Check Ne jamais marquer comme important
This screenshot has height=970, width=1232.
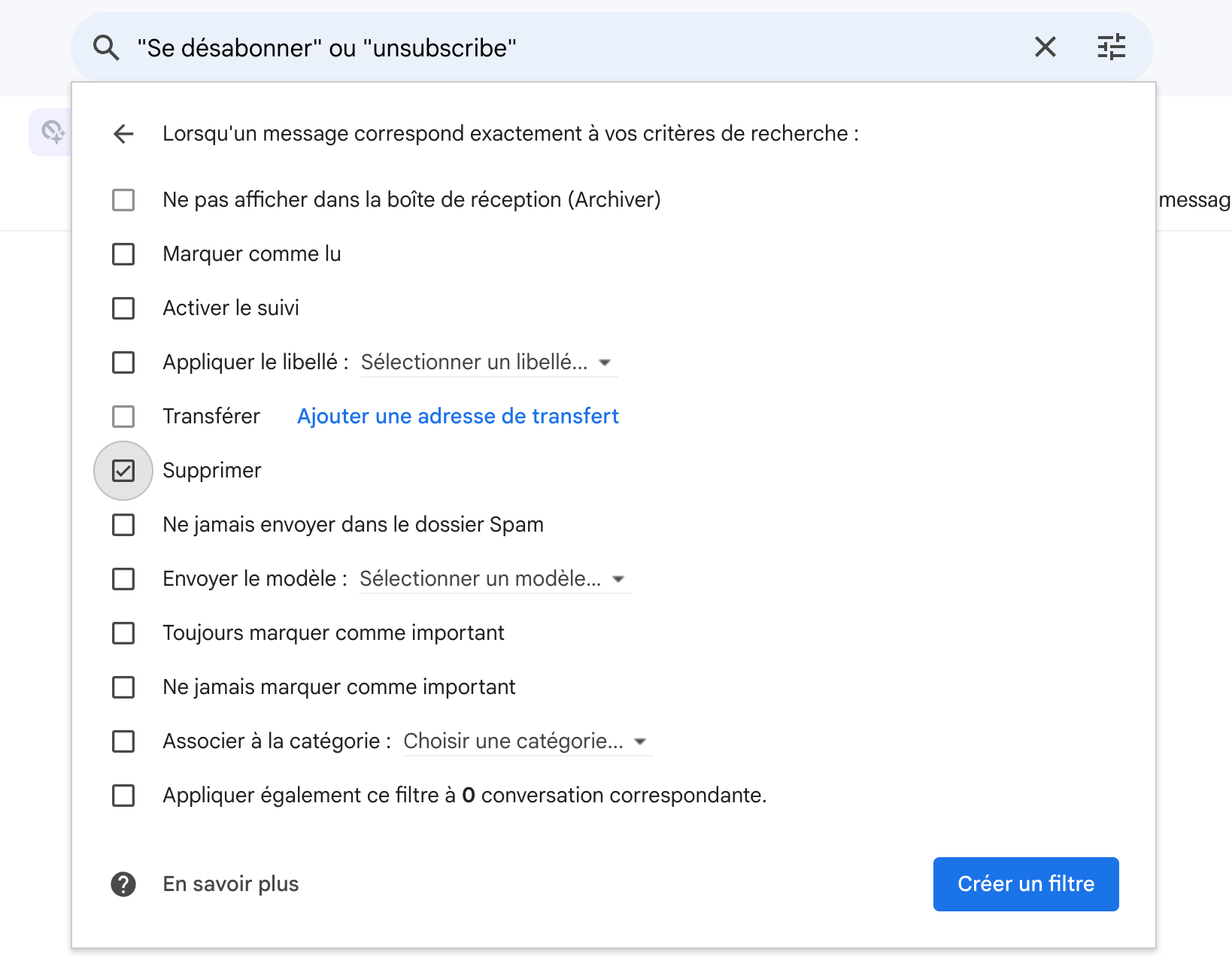(123, 687)
